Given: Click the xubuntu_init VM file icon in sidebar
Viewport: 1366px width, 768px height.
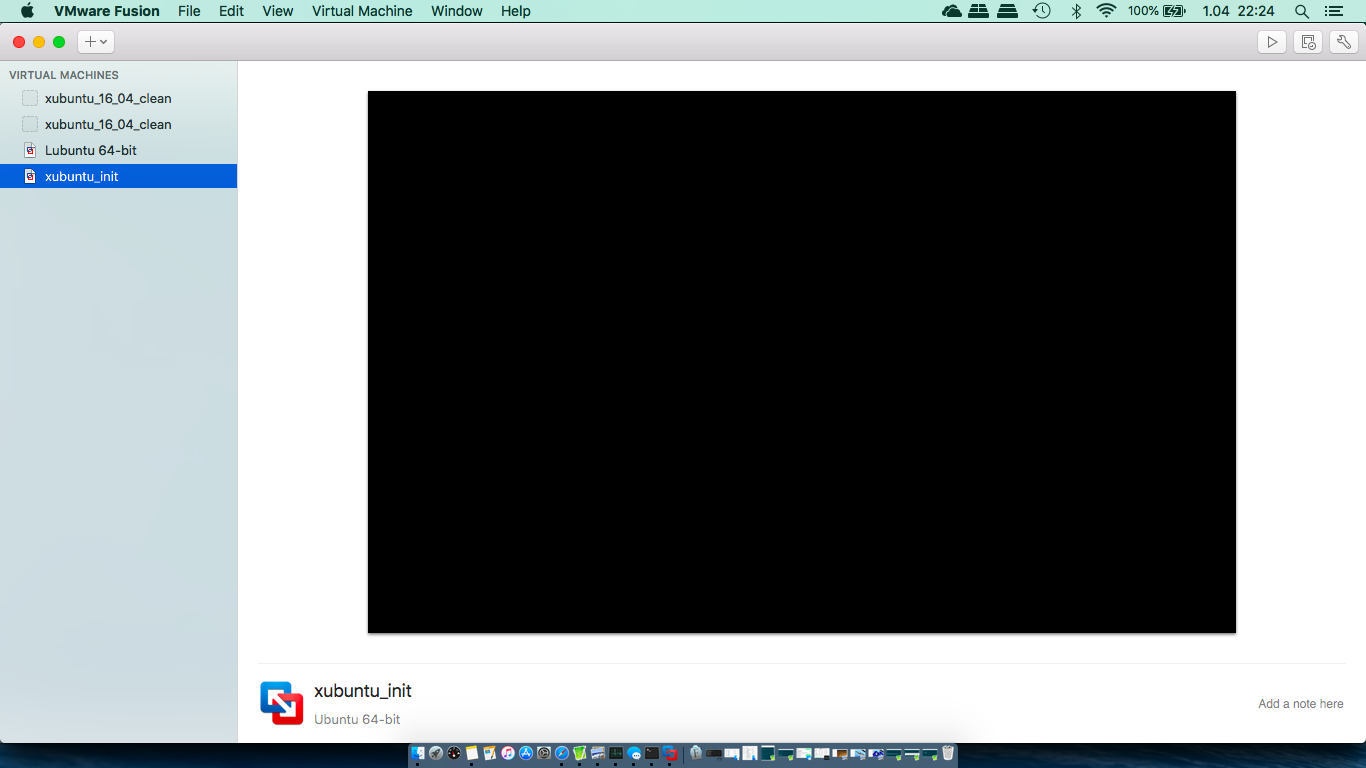Looking at the screenshot, I should [30, 176].
